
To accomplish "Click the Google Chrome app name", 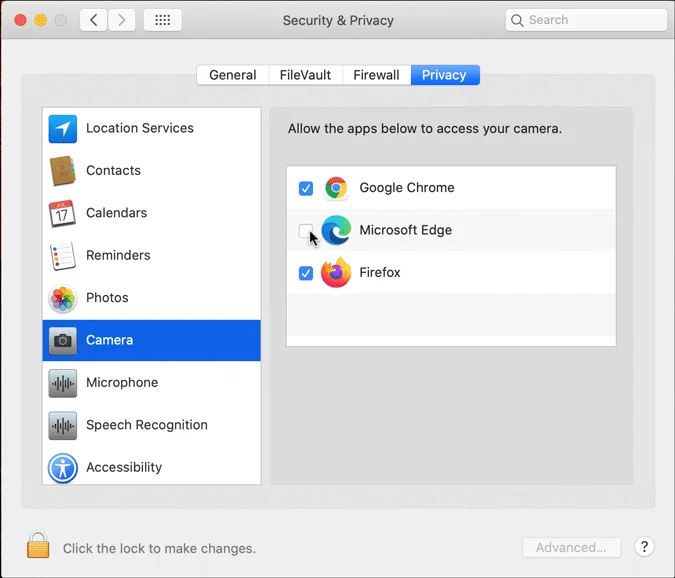I will (x=407, y=188).
